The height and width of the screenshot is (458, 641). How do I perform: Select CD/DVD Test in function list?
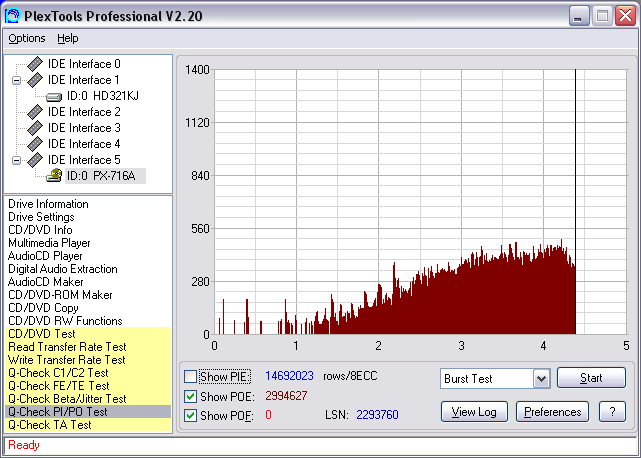point(88,334)
